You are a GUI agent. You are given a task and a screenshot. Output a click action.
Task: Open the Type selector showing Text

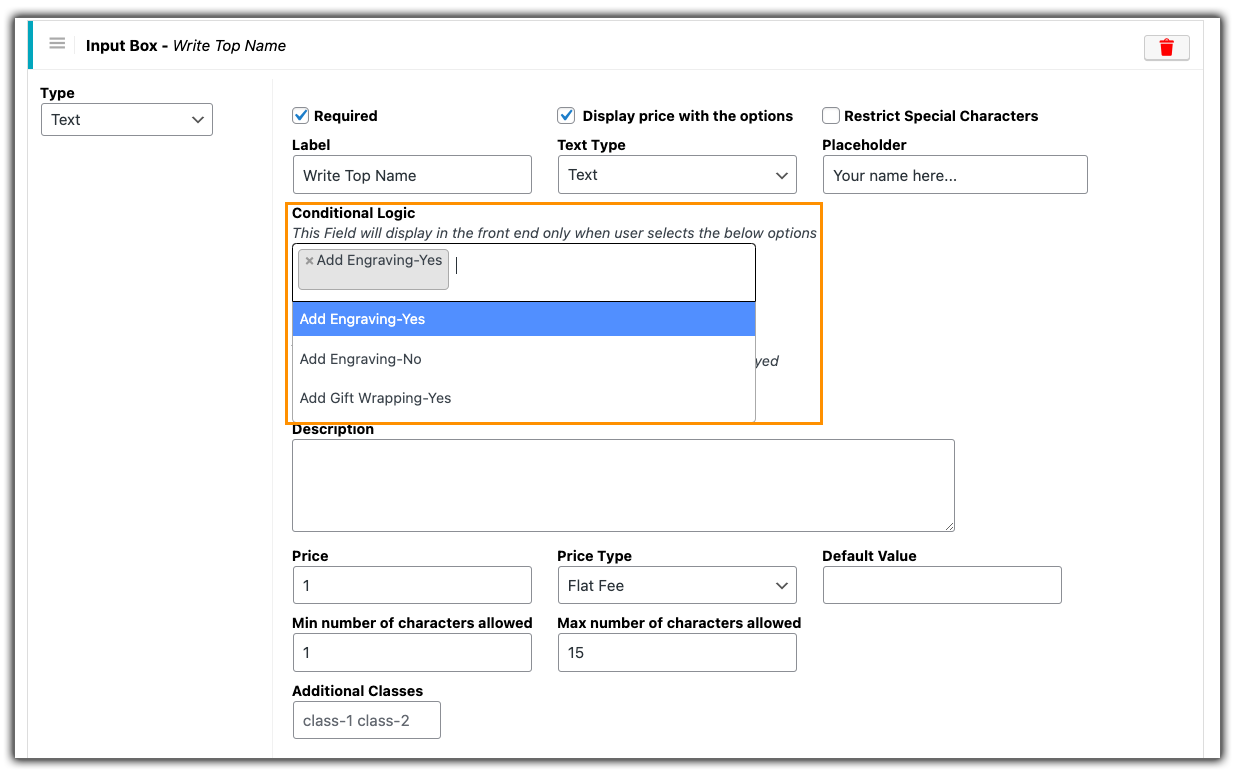click(126, 119)
